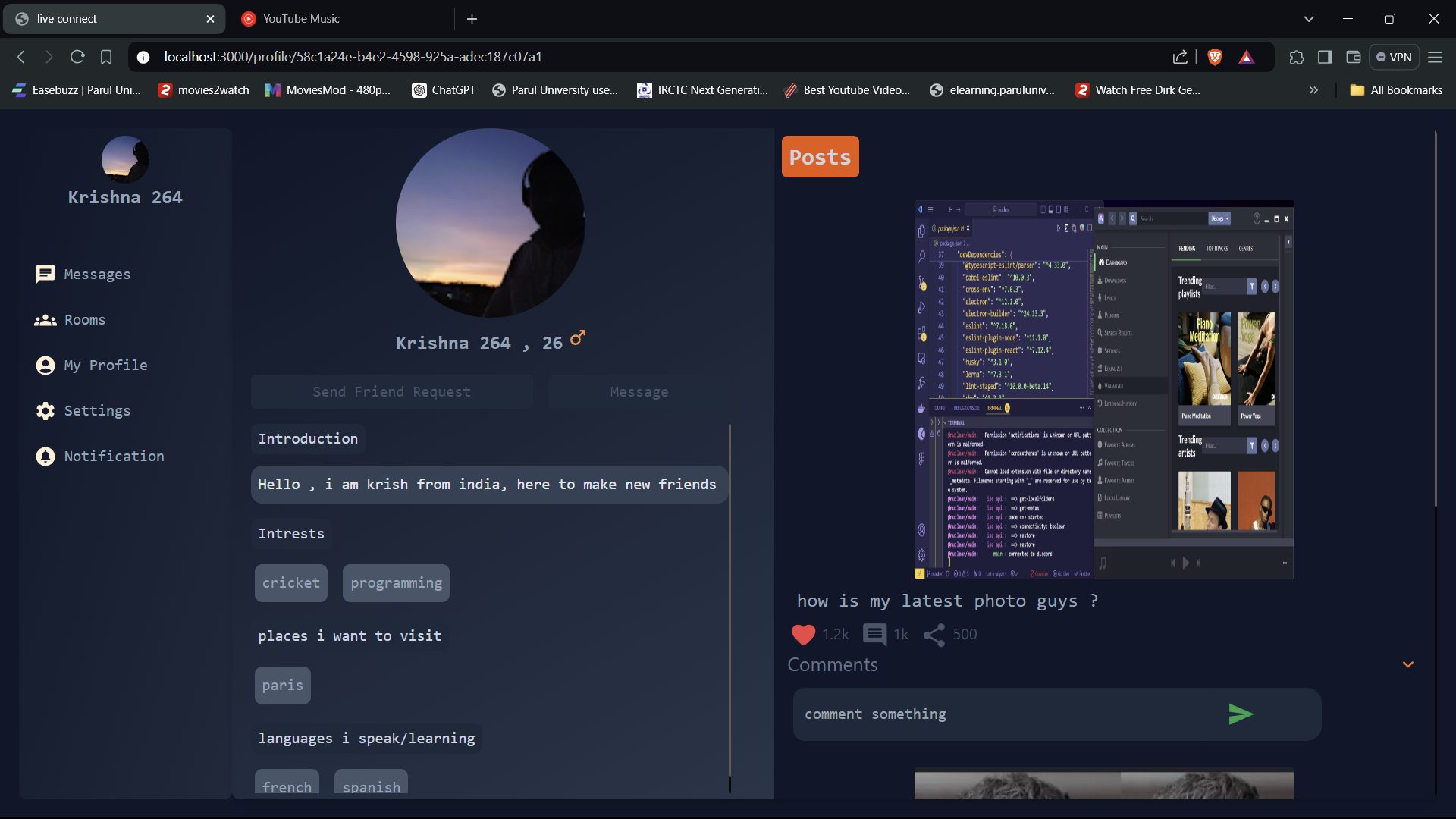Like the post with heart icon
Image resolution: width=1456 pixels, height=819 pixels.
[x=803, y=634]
